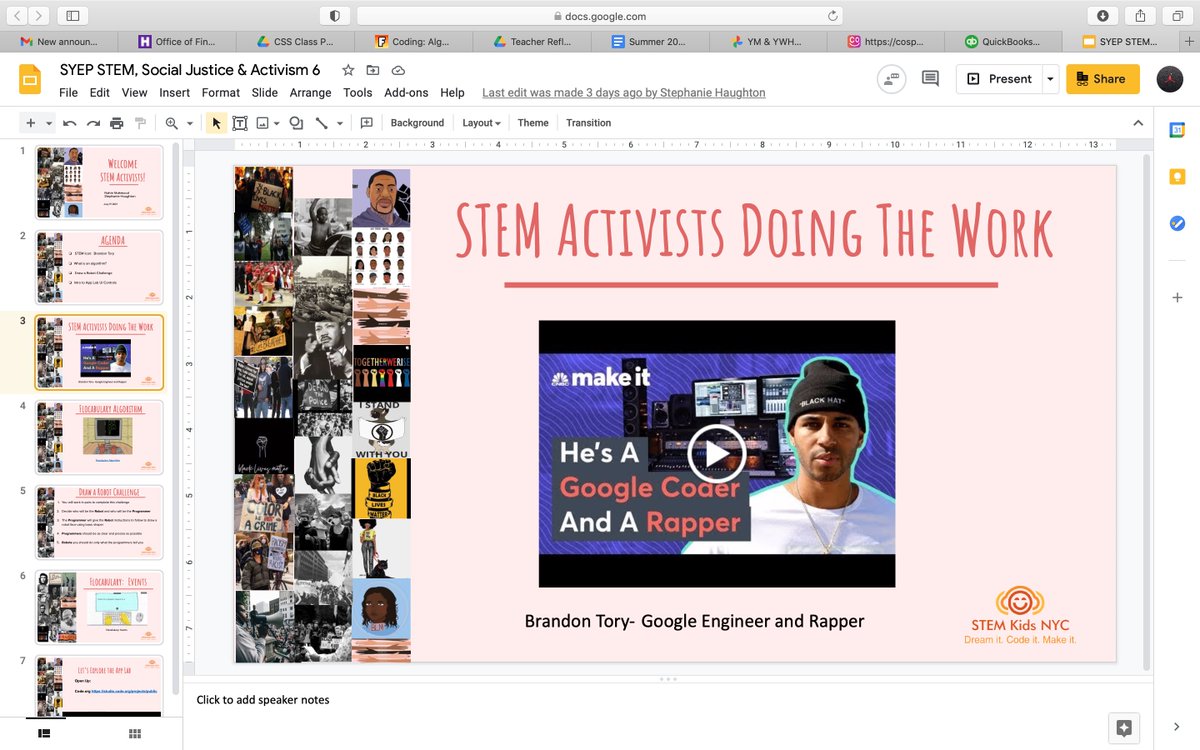Viewport: 1200px width, 750px height.
Task: Click the zoom magnifier icon
Action: click(x=172, y=123)
